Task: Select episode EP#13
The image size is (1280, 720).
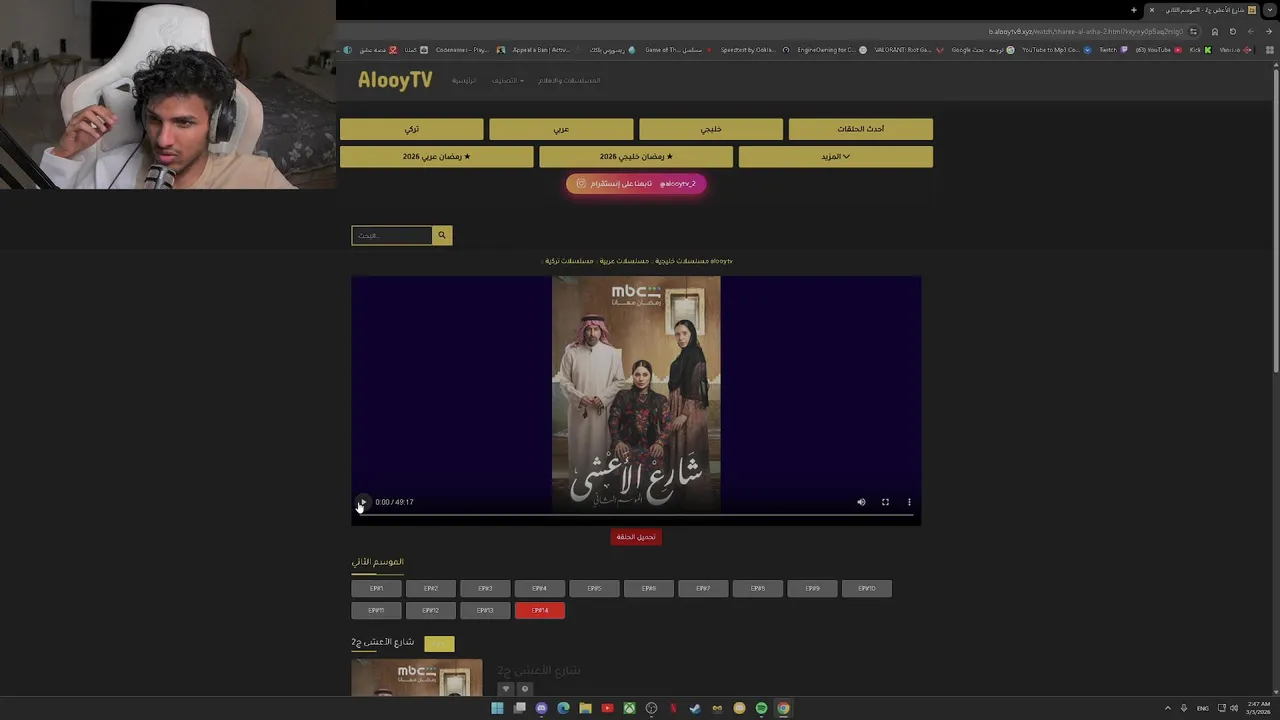Action: [485, 610]
